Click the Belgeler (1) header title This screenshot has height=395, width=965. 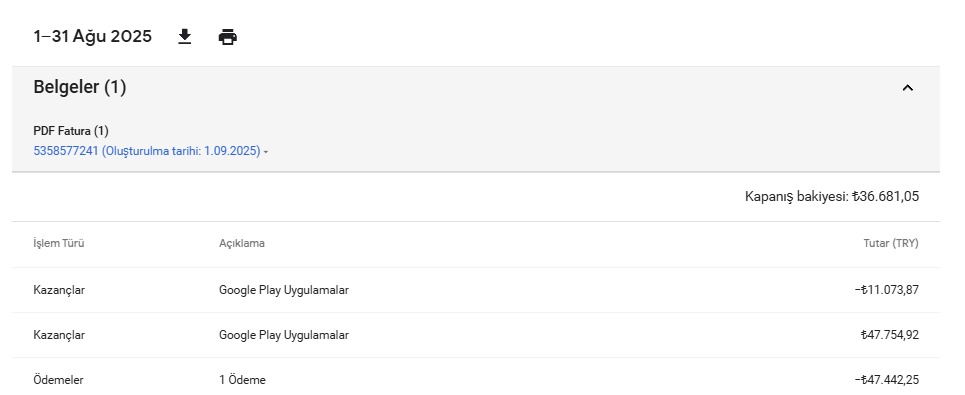coord(80,87)
